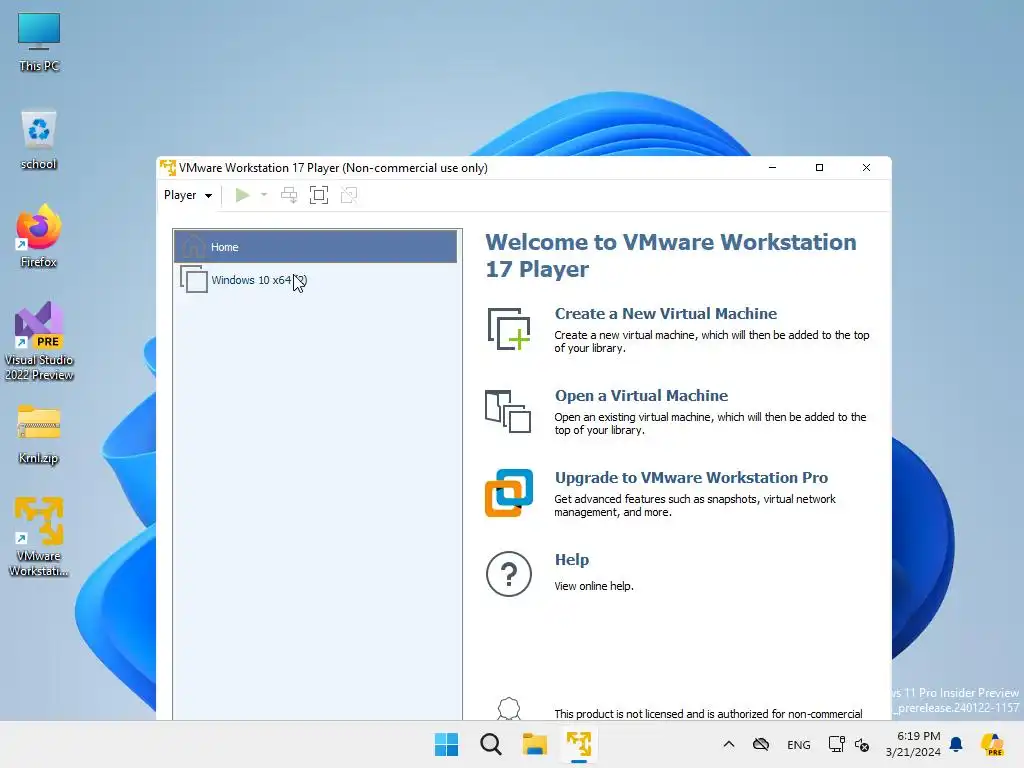Click the Create a New Virtual Machine icon
This screenshot has height=768, width=1024.
[509, 329]
